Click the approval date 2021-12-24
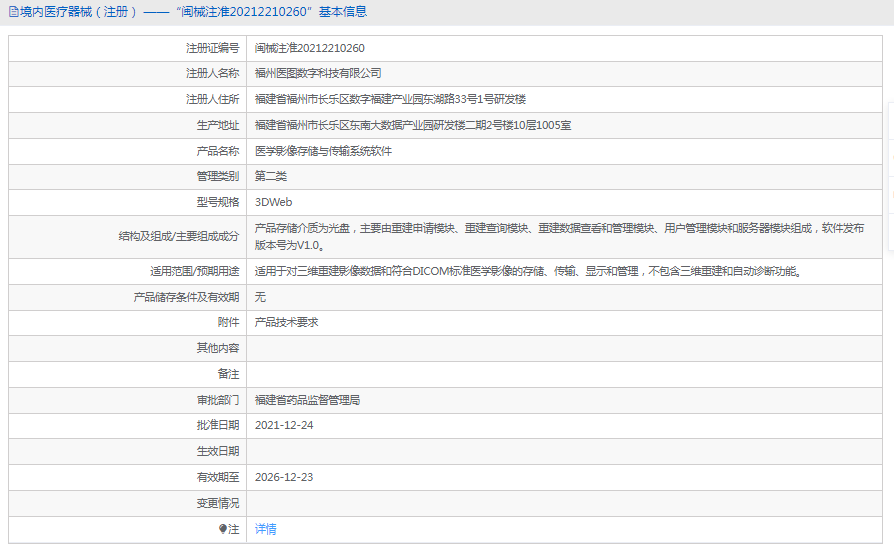Image resolution: width=894 pixels, height=550 pixels. click(x=284, y=426)
